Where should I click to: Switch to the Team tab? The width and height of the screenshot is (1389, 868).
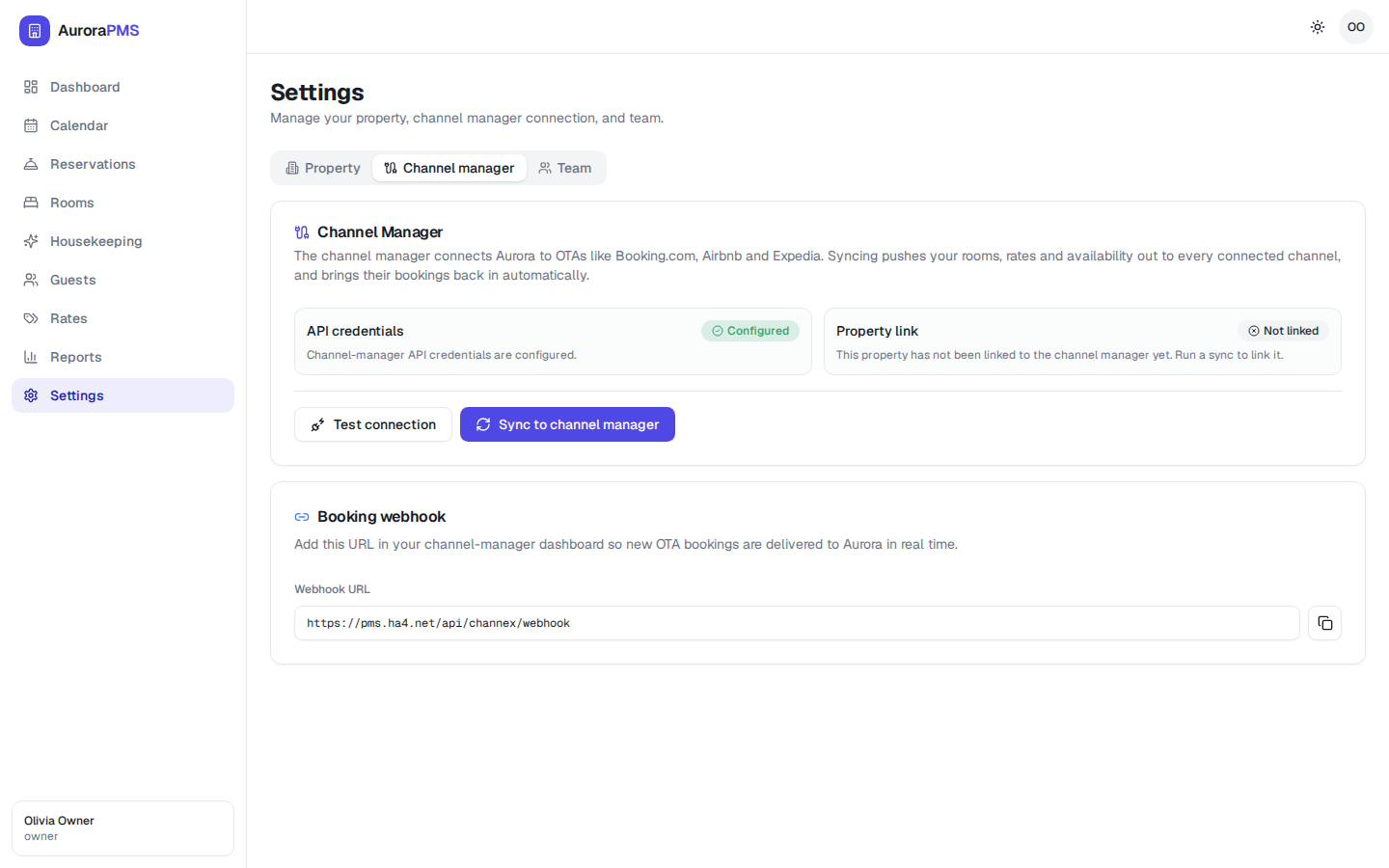tap(565, 168)
